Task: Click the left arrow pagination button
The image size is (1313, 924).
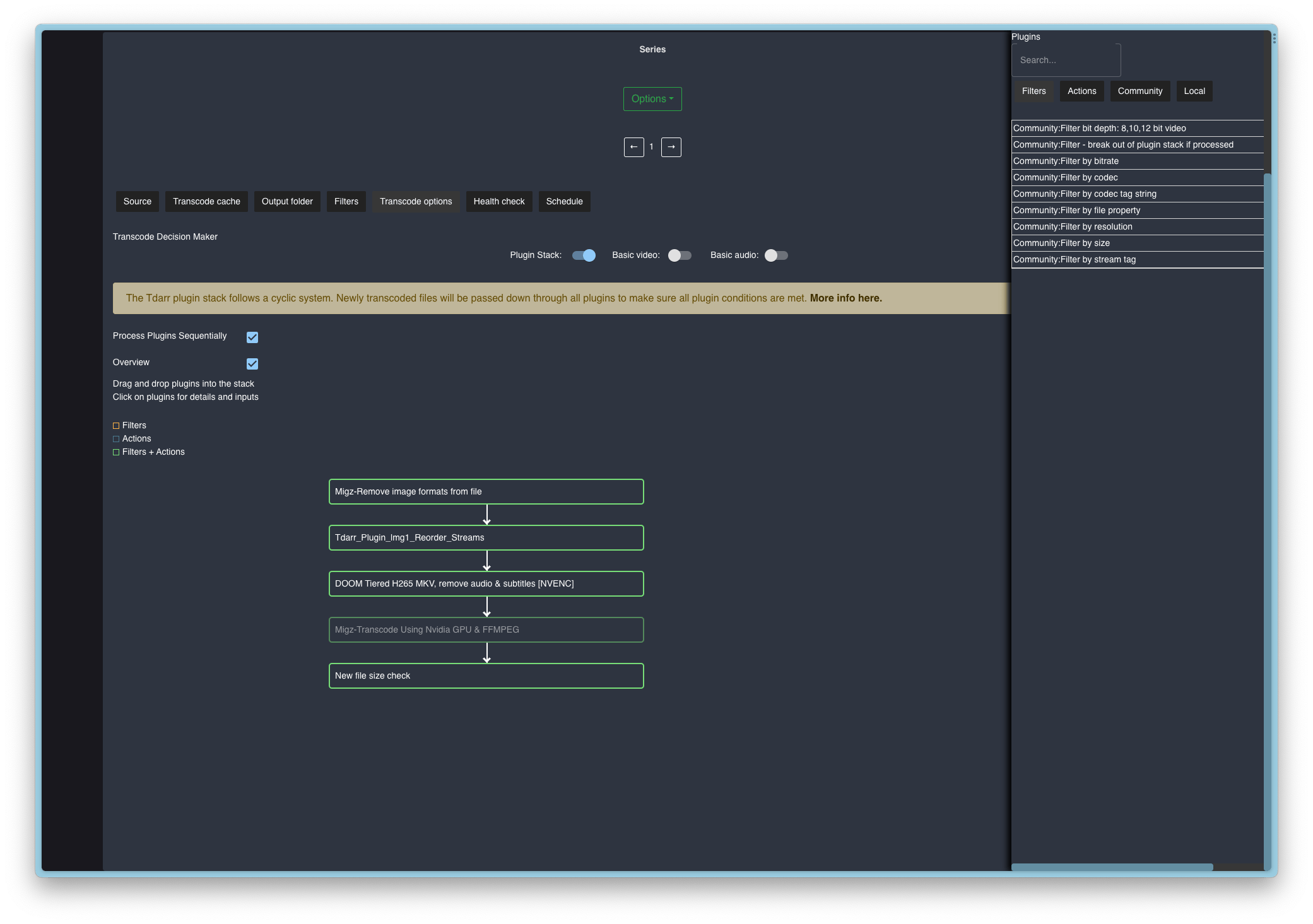Action: (633, 147)
